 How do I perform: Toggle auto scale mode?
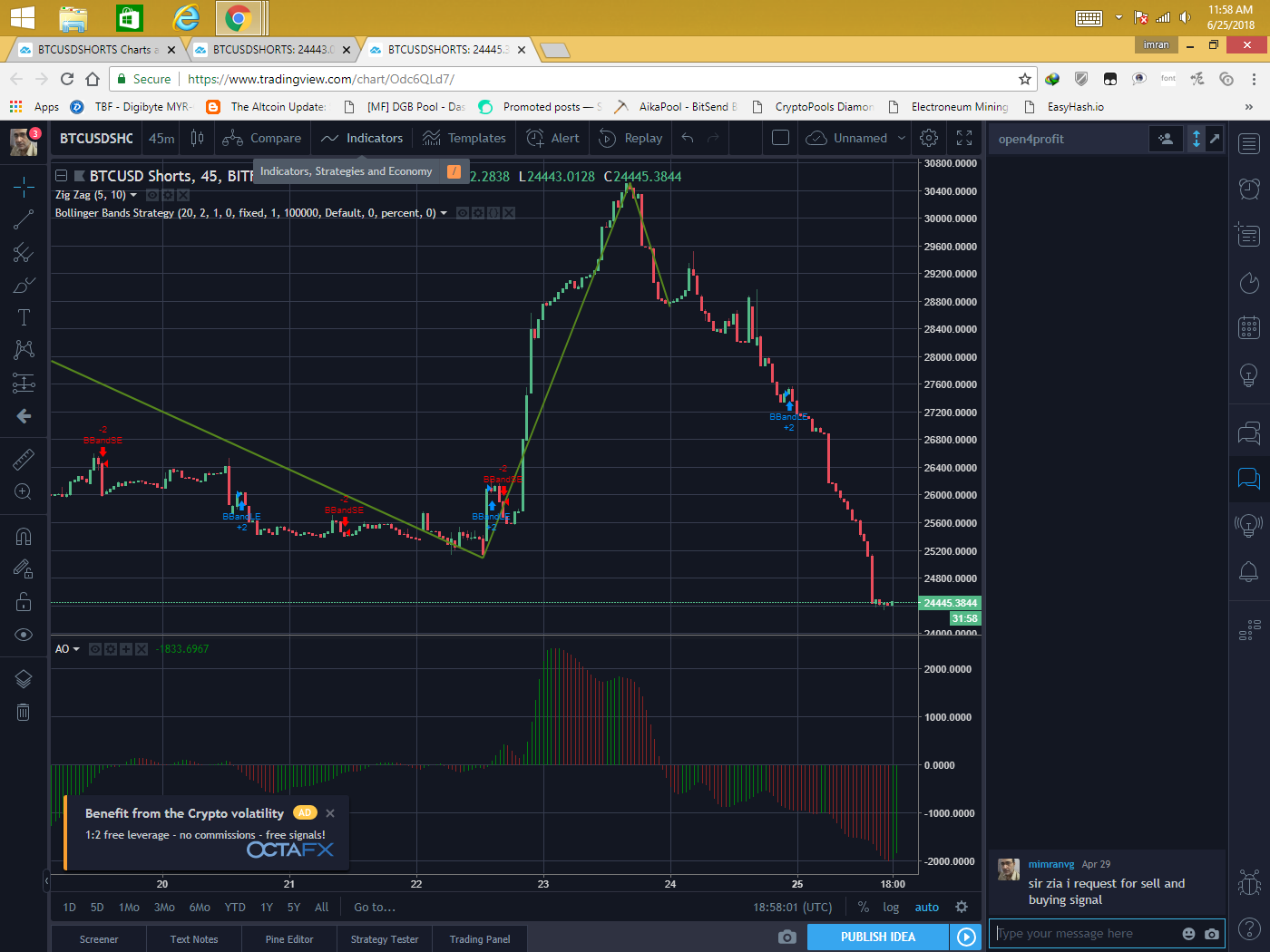[x=927, y=907]
